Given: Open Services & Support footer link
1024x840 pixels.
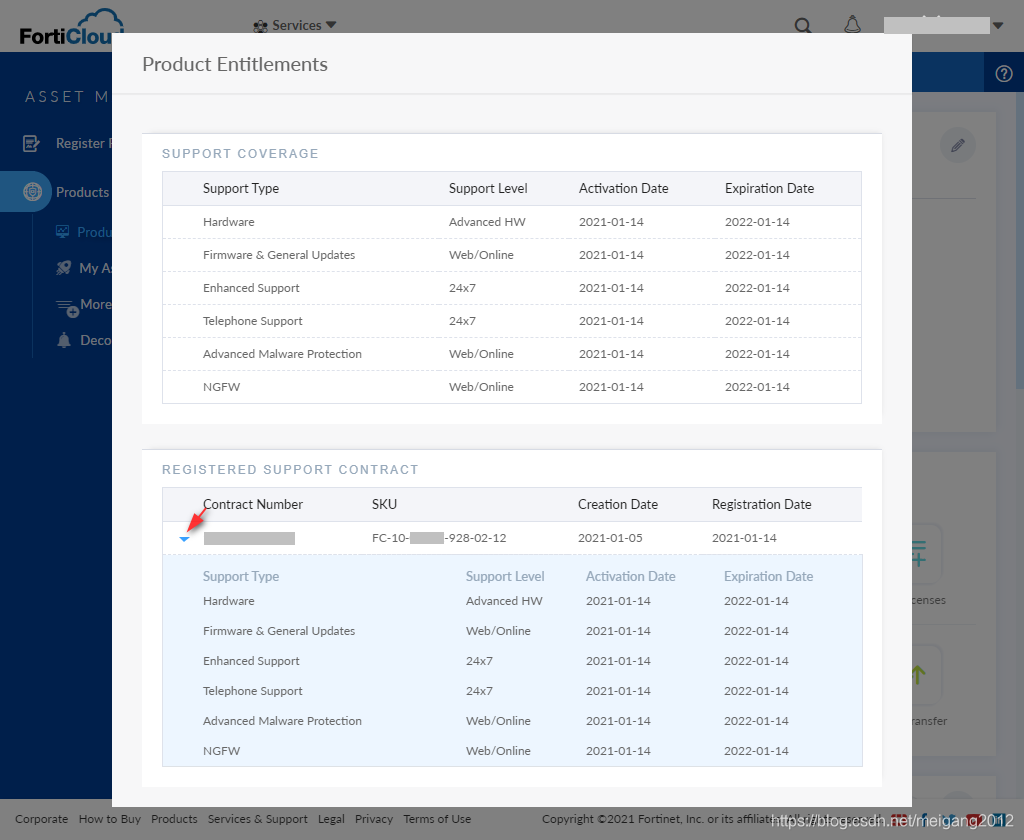Looking at the screenshot, I should click(x=257, y=819).
